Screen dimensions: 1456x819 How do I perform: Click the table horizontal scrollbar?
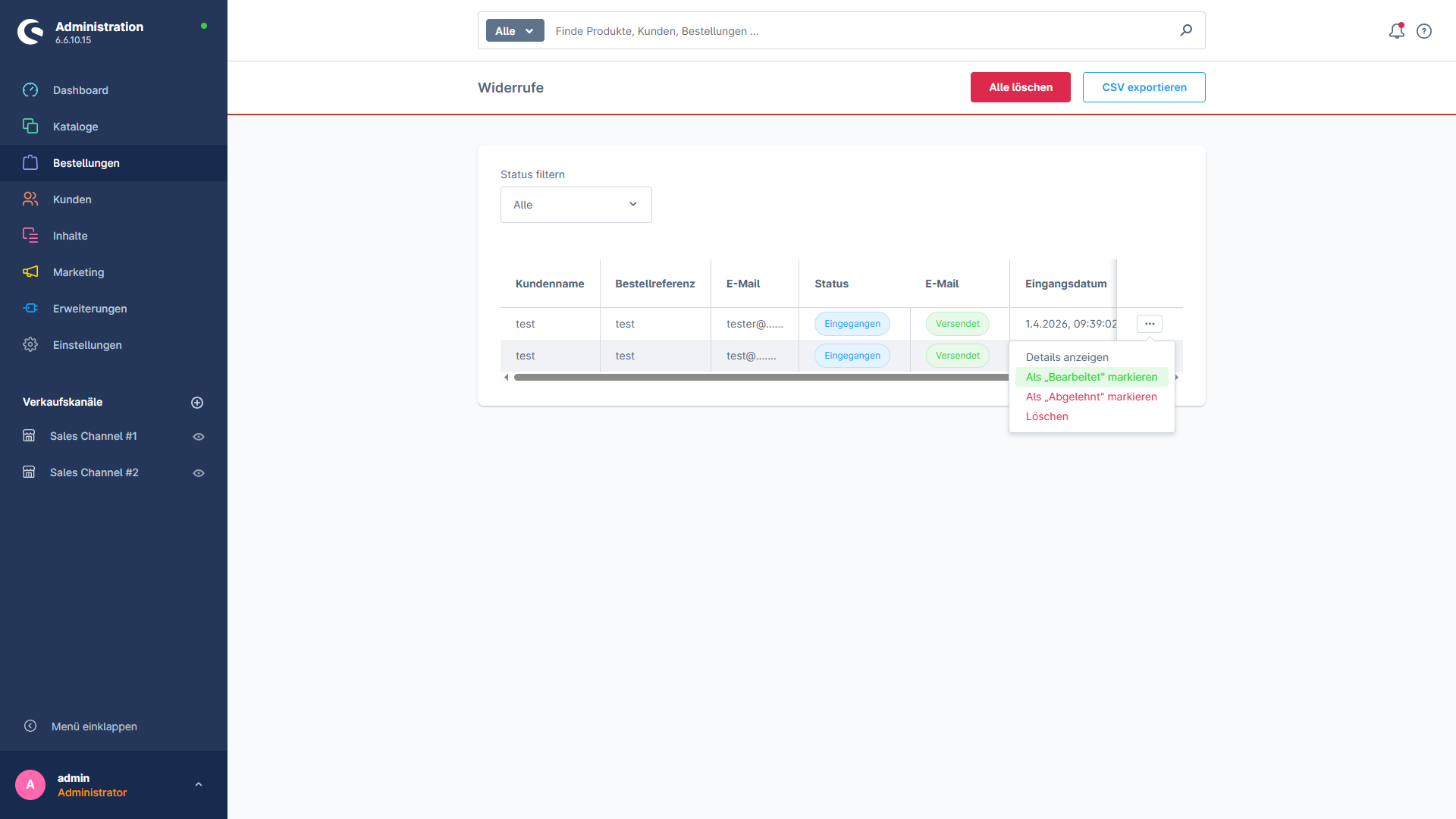click(x=761, y=378)
